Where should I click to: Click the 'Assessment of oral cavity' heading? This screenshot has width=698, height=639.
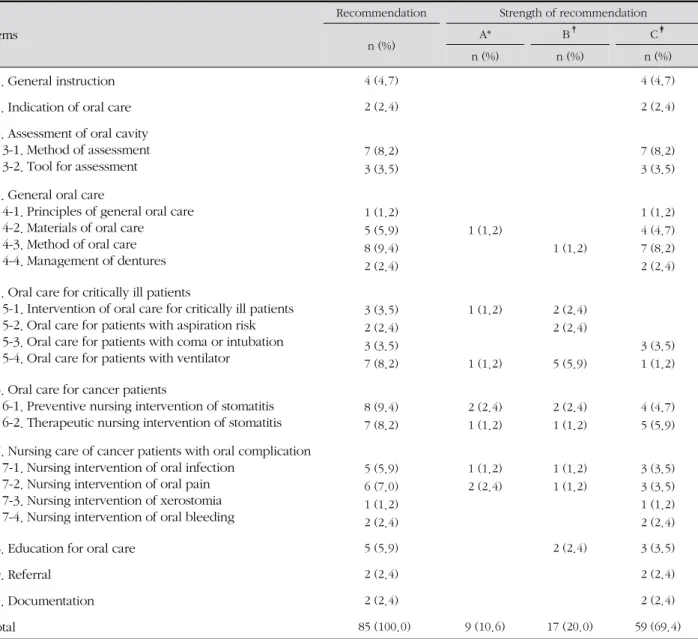click(x=77, y=134)
